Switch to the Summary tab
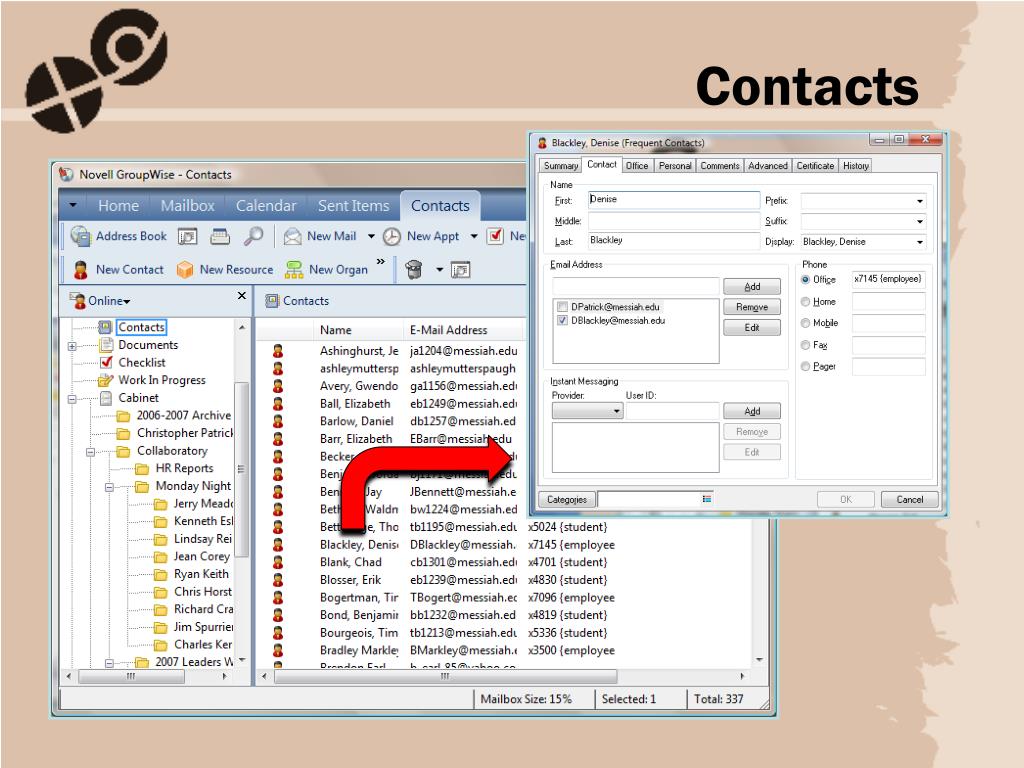1024x768 pixels. click(x=560, y=166)
